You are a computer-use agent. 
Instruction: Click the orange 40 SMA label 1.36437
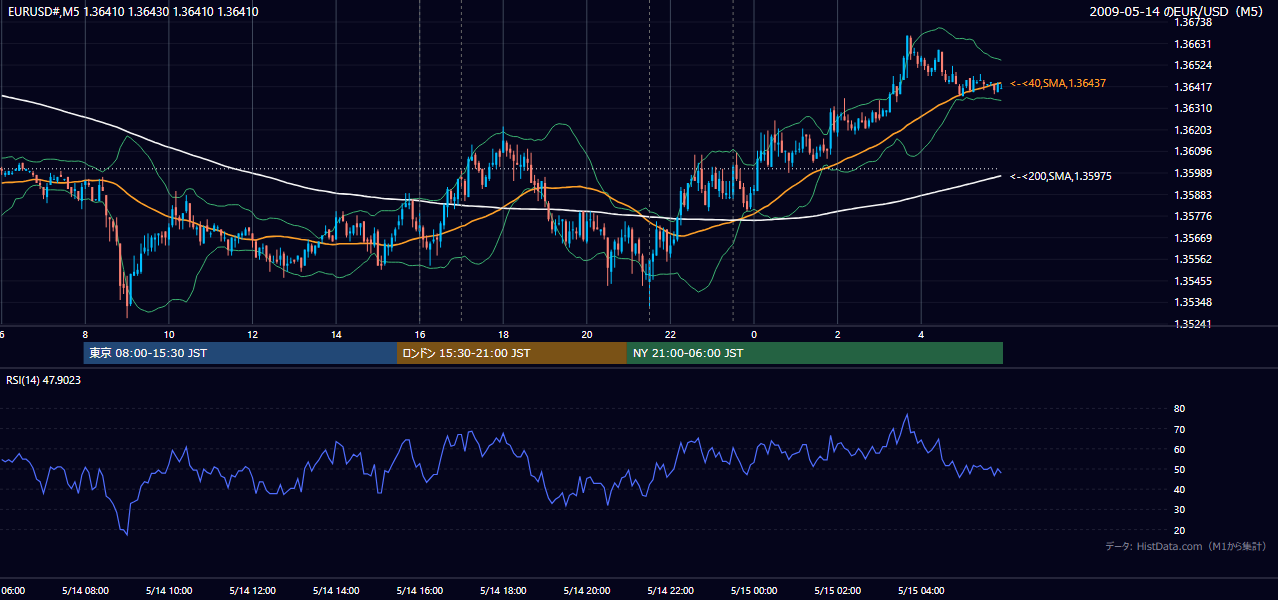click(1058, 84)
